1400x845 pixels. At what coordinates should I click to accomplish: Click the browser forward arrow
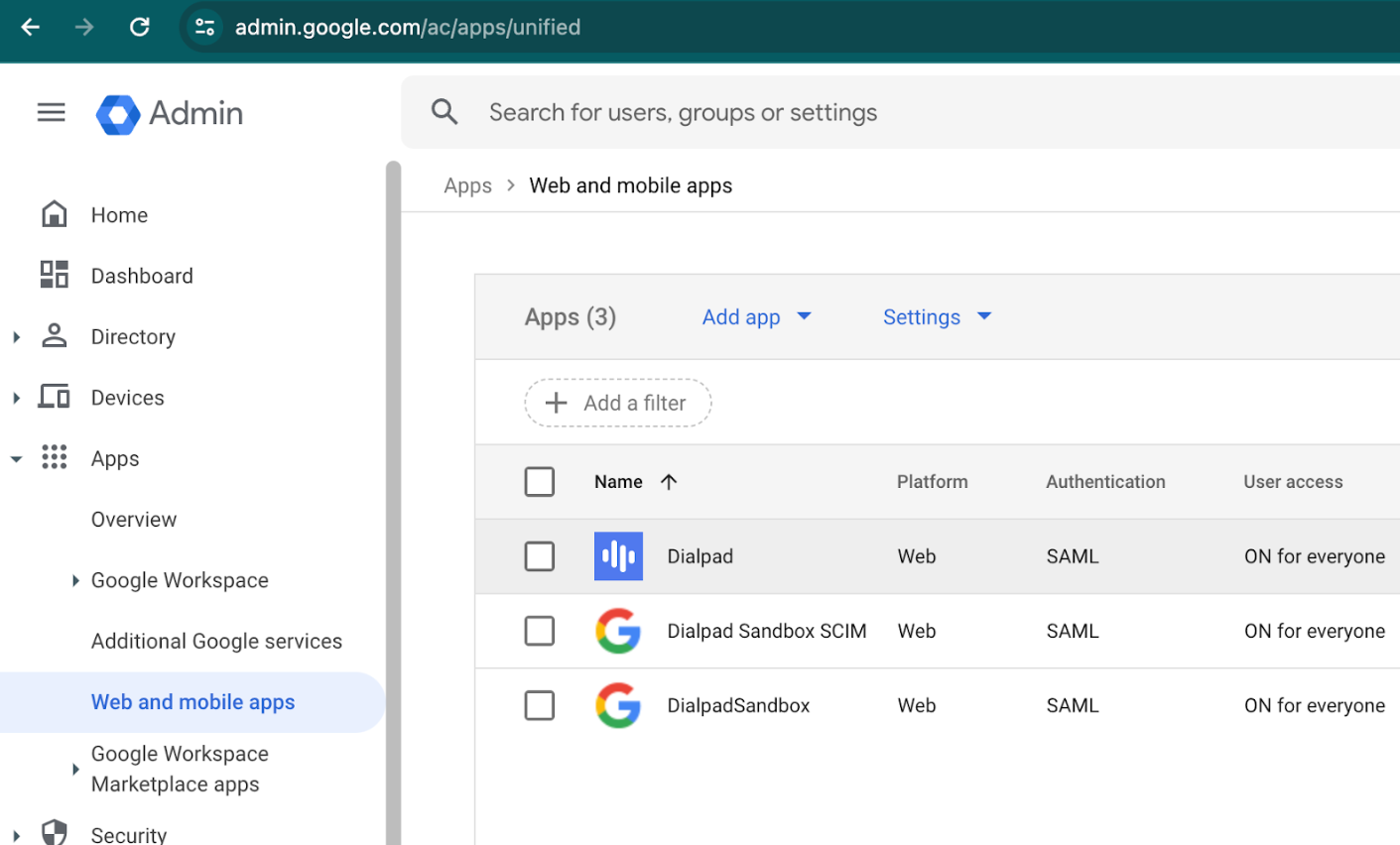coord(84,27)
